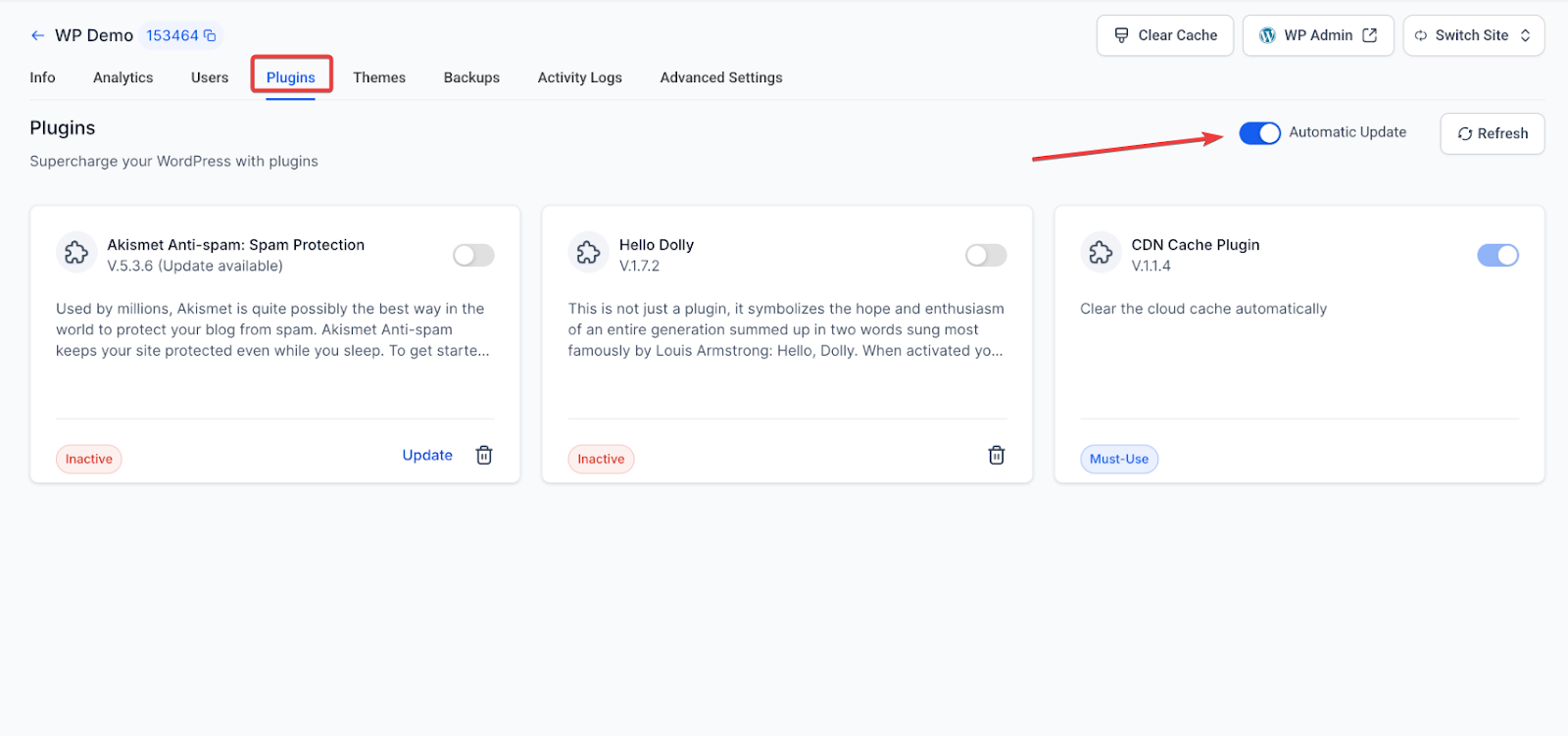Click the Plugins section heading
Image resolution: width=1568 pixels, height=736 pixels.
click(63, 128)
